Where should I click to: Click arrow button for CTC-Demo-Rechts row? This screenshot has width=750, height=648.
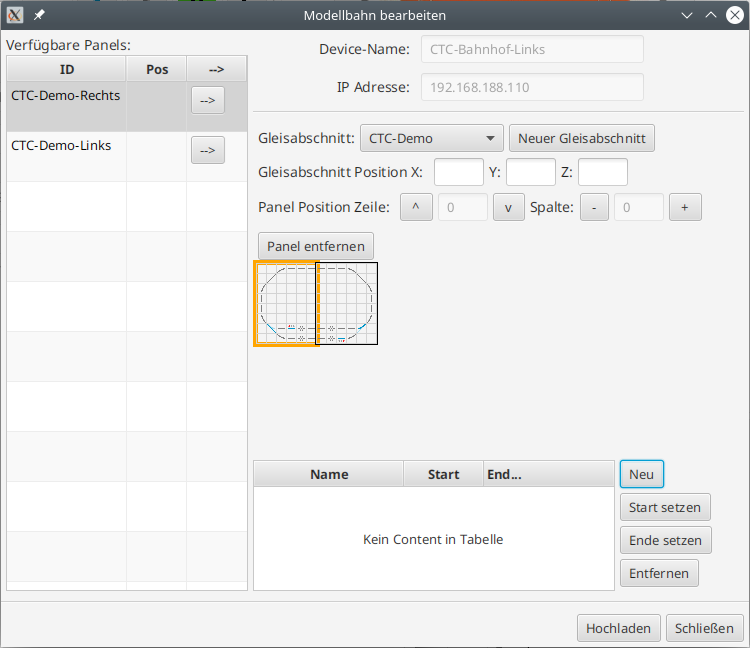(x=208, y=100)
